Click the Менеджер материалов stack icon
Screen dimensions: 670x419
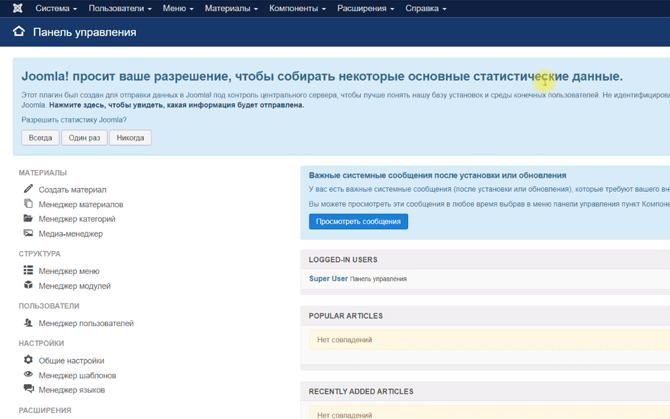(28, 204)
